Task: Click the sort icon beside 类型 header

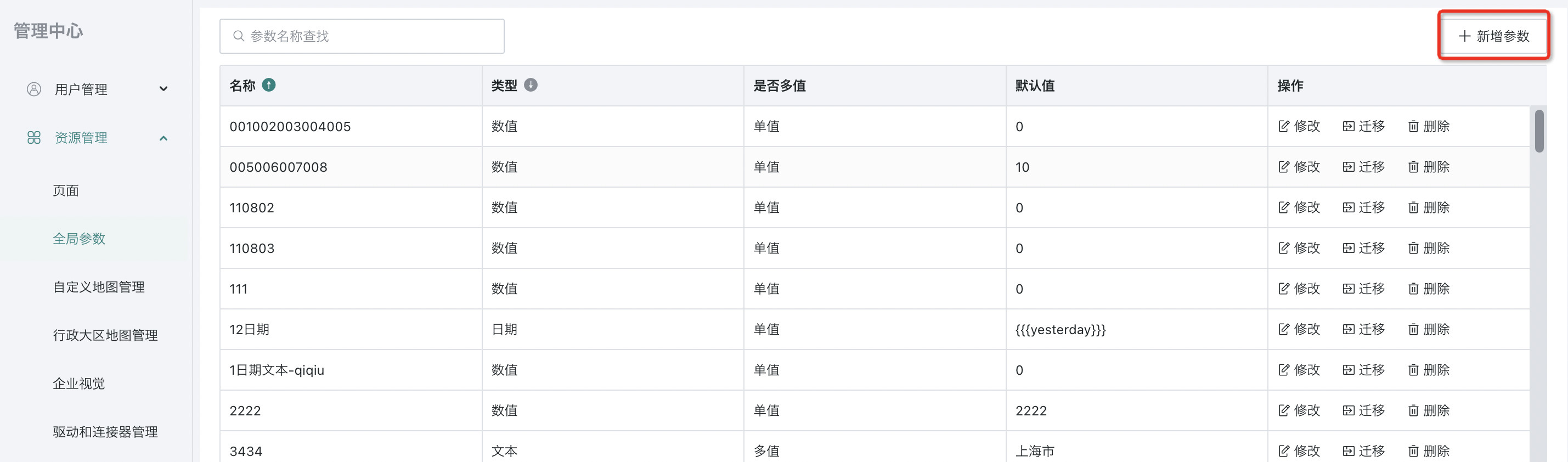Action: pyautogui.click(x=530, y=85)
